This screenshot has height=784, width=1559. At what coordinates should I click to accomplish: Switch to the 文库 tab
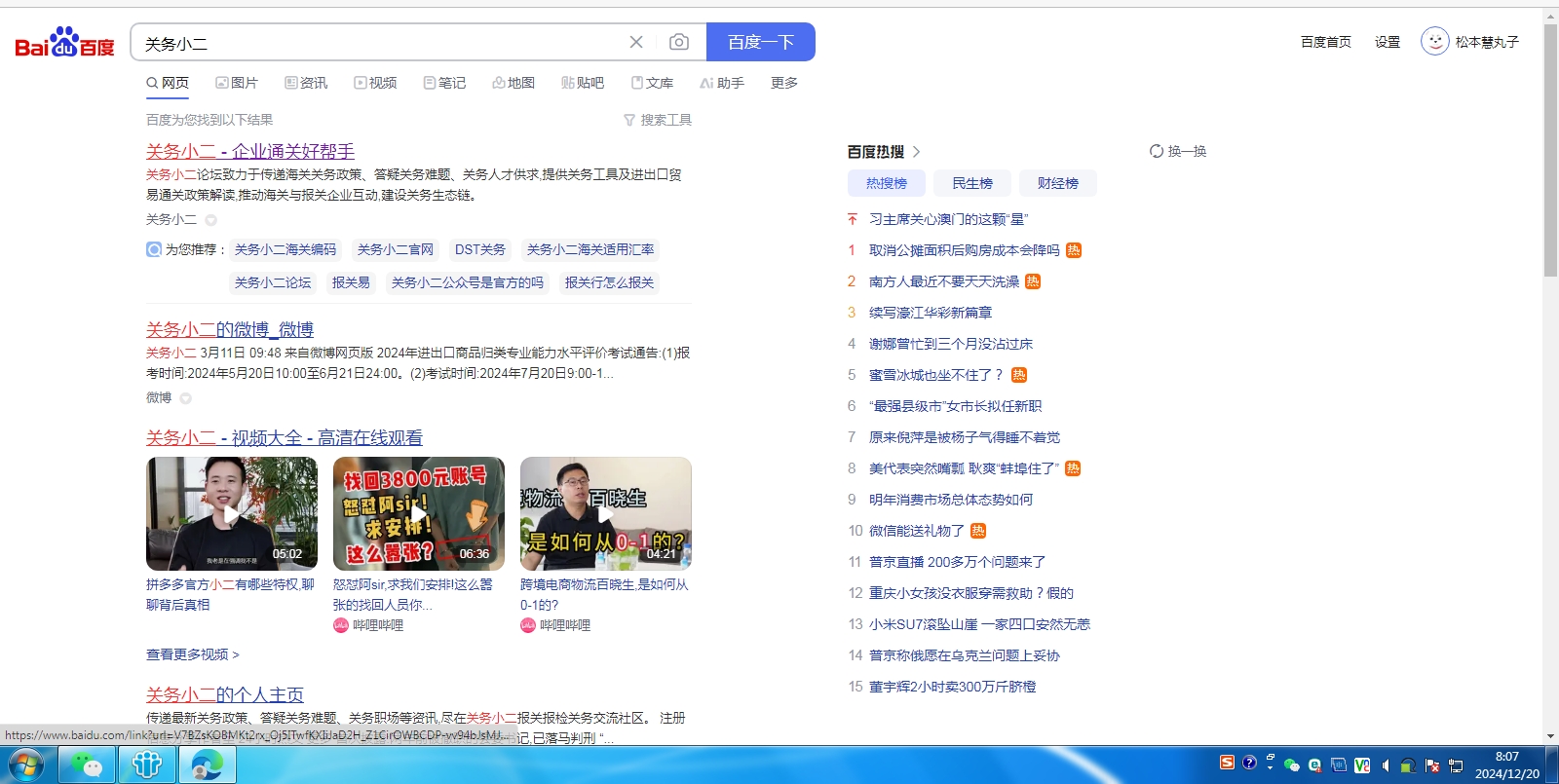click(652, 83)
